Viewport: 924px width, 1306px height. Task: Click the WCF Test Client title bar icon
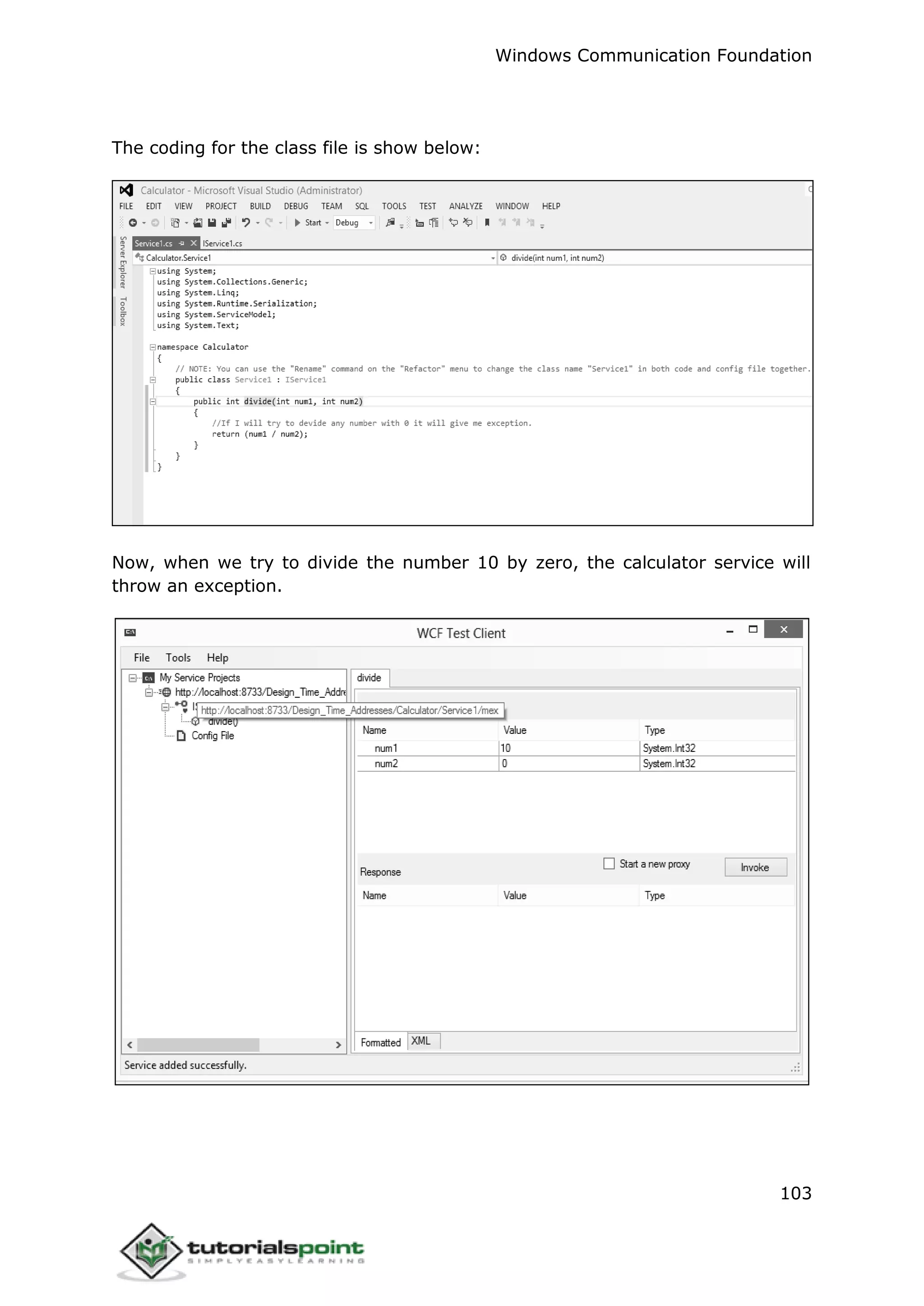(130, 632)
